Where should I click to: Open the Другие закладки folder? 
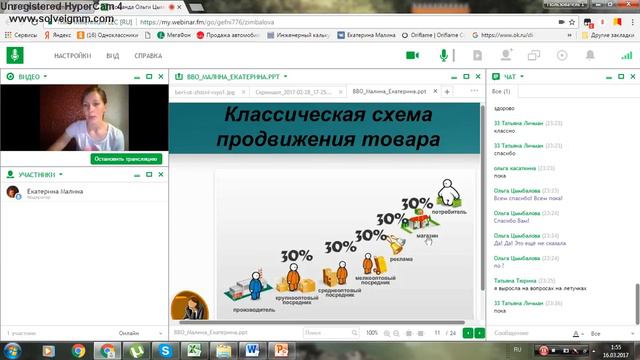pyautogui.click(x=608, y=35)
